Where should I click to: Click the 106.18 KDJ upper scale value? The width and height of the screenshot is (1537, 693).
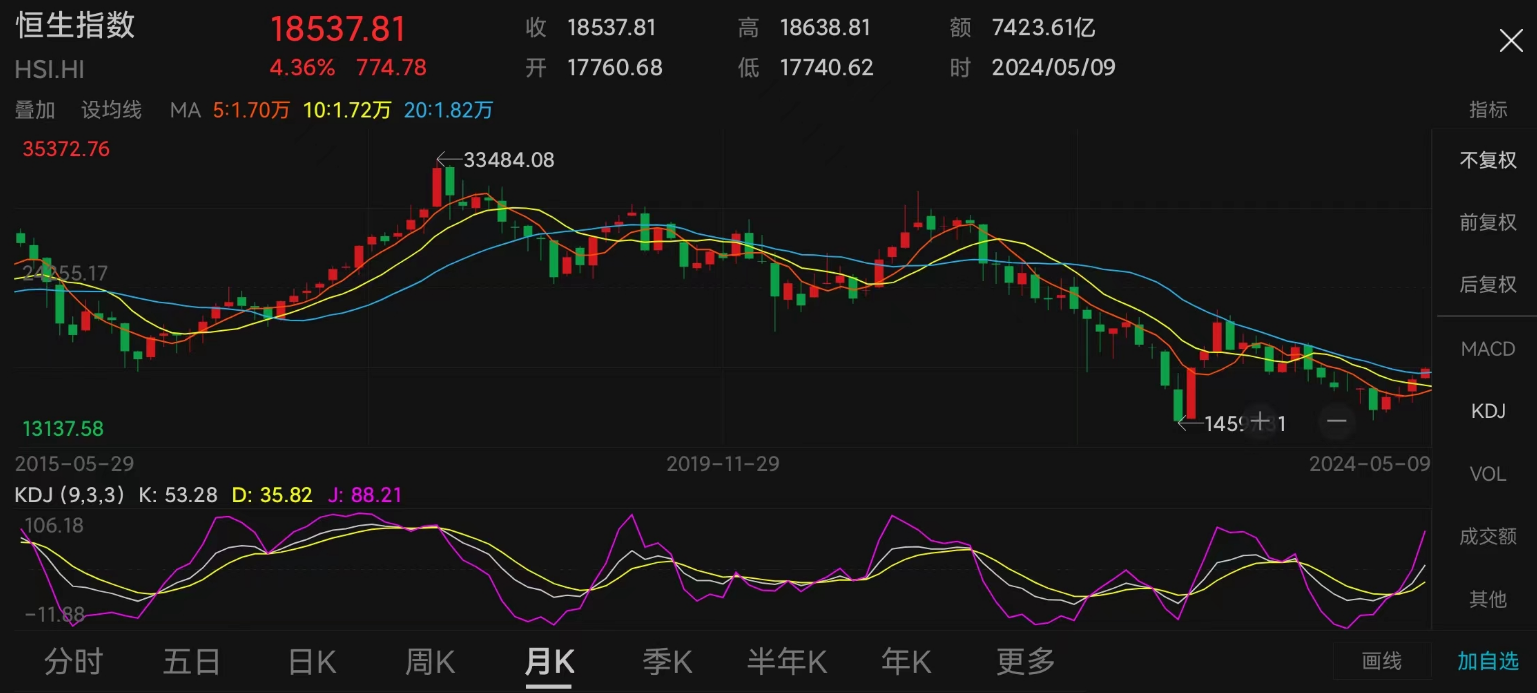click(x=55, y=526)
